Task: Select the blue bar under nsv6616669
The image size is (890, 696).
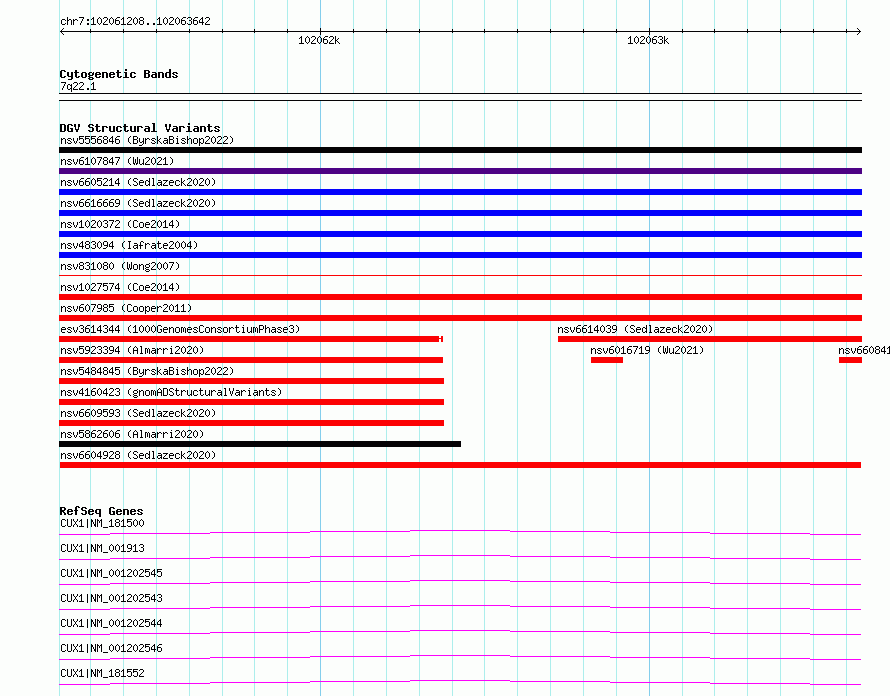Action: coord(460,213)
